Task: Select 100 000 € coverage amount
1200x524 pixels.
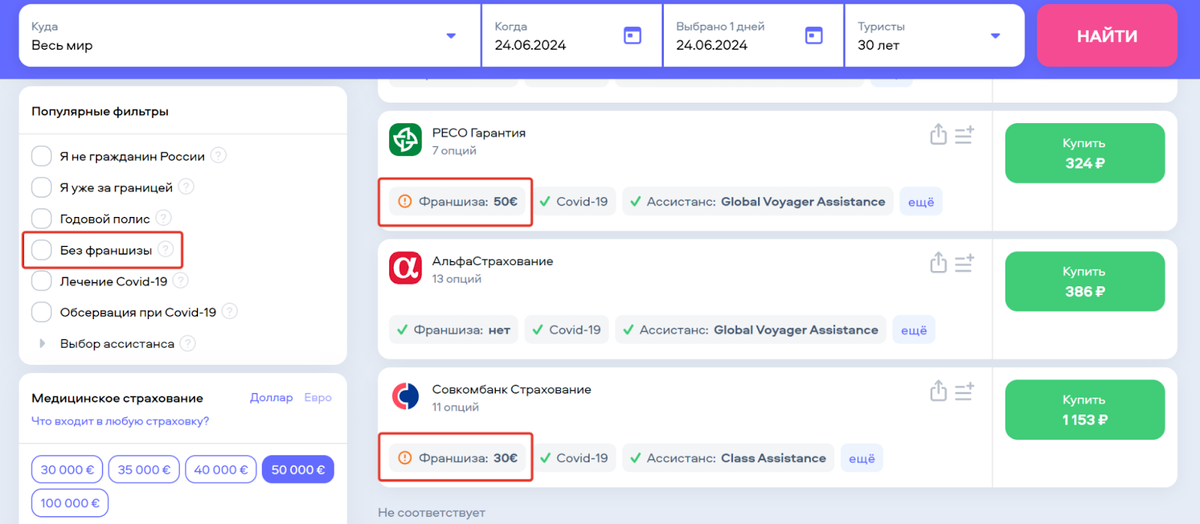Action: tap(69, 503)
